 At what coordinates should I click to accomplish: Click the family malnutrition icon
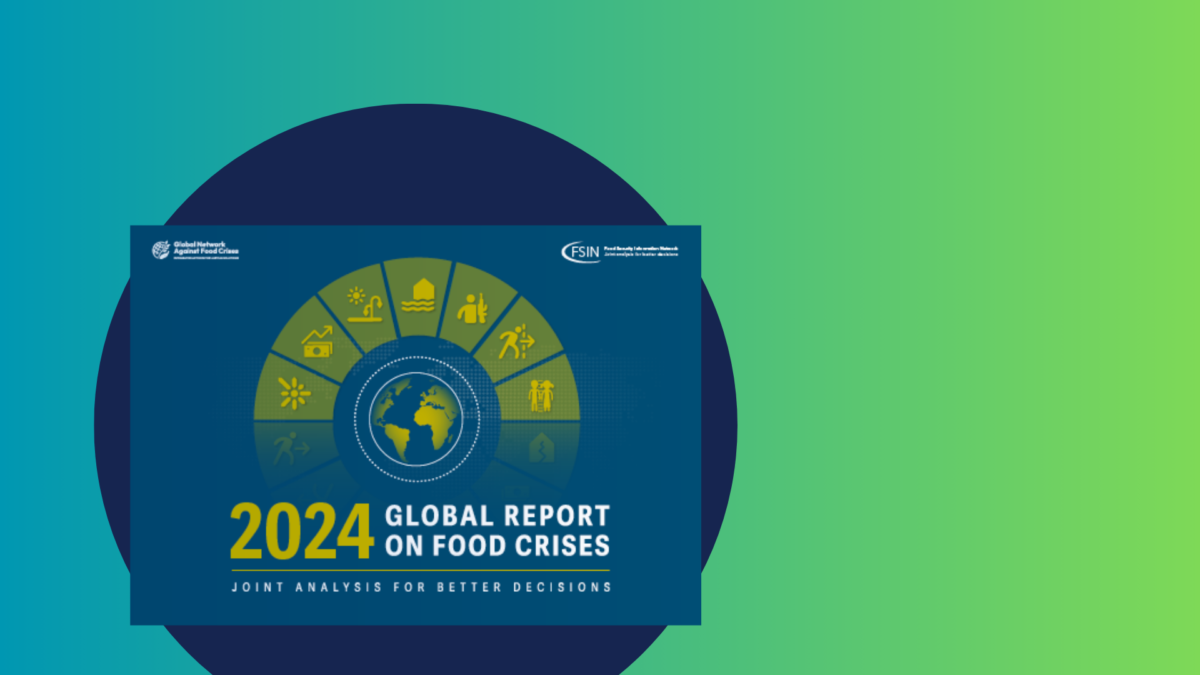541,395
